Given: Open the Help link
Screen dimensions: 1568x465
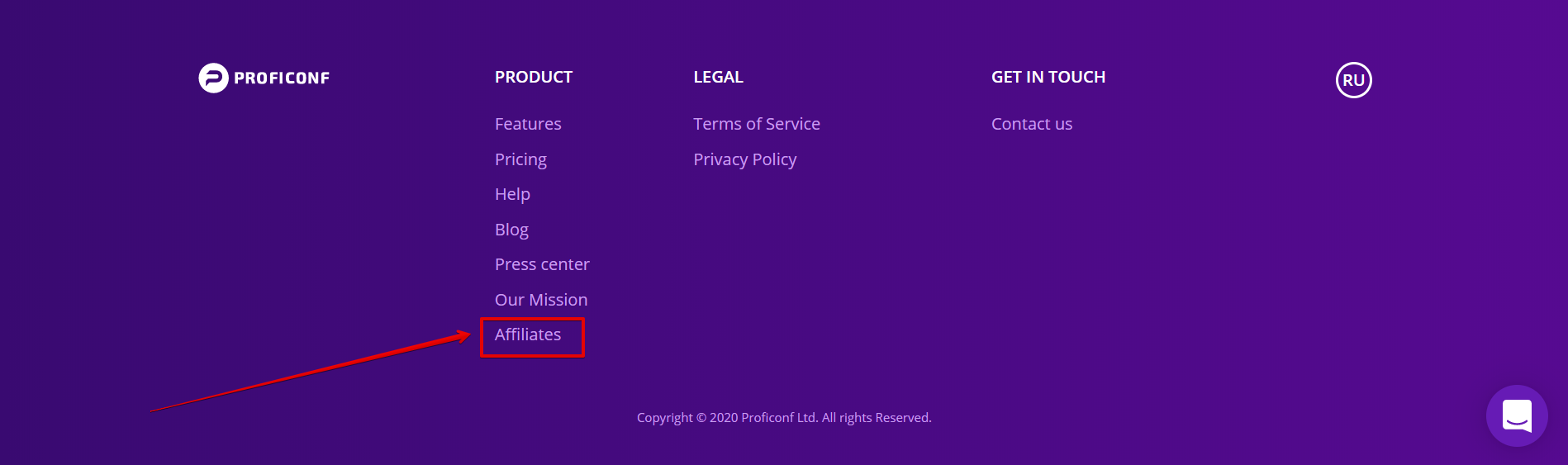Looking at the screenshot, I should pos(512,194).
